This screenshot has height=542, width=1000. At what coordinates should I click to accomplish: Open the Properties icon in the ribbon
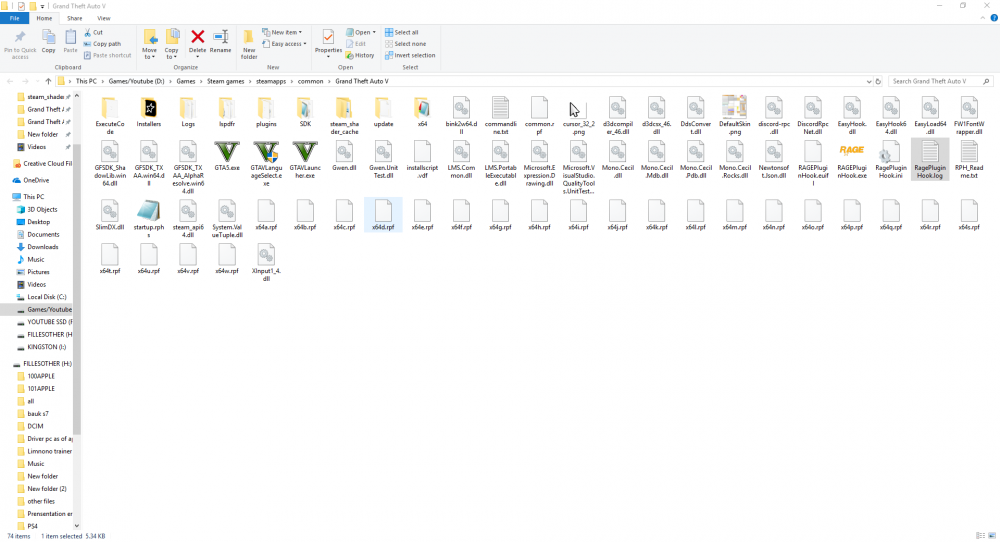coord(328,40)
